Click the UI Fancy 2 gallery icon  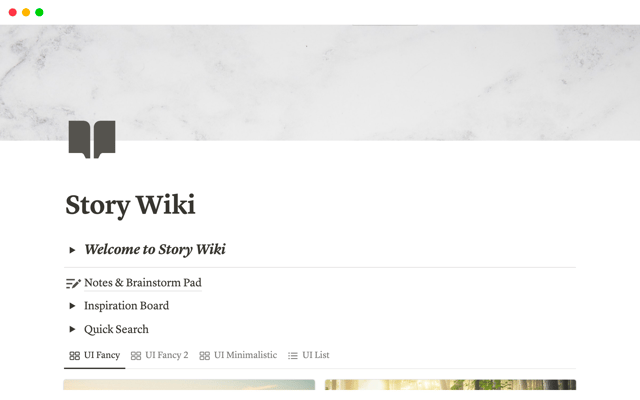136,356
